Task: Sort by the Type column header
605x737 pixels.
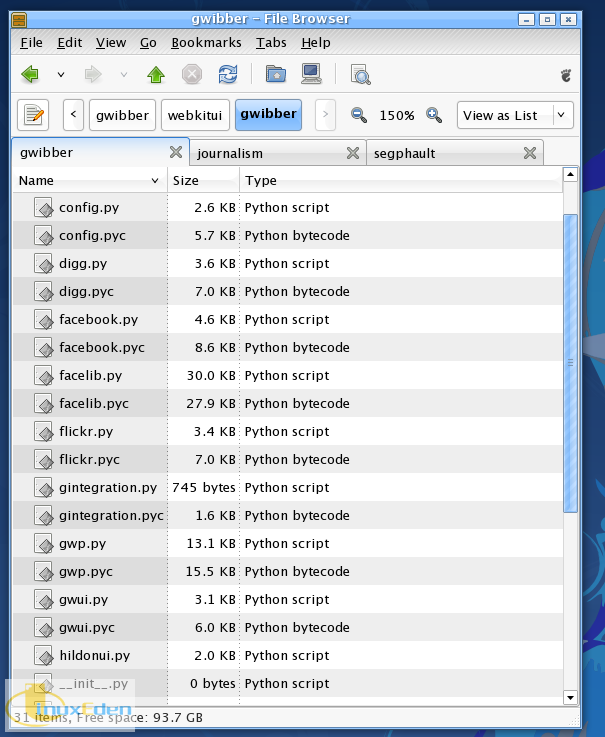Action: (x=401, y=180)
